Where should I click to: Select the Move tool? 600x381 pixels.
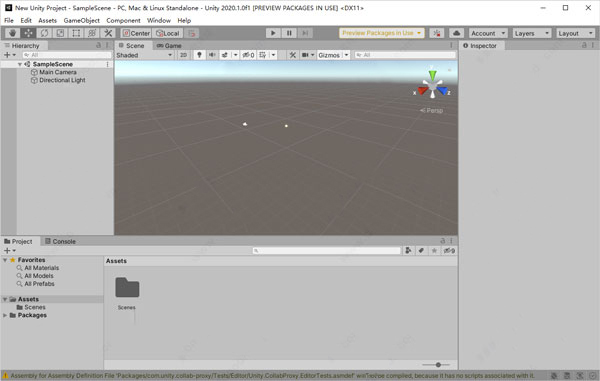(x=28, y=33)
